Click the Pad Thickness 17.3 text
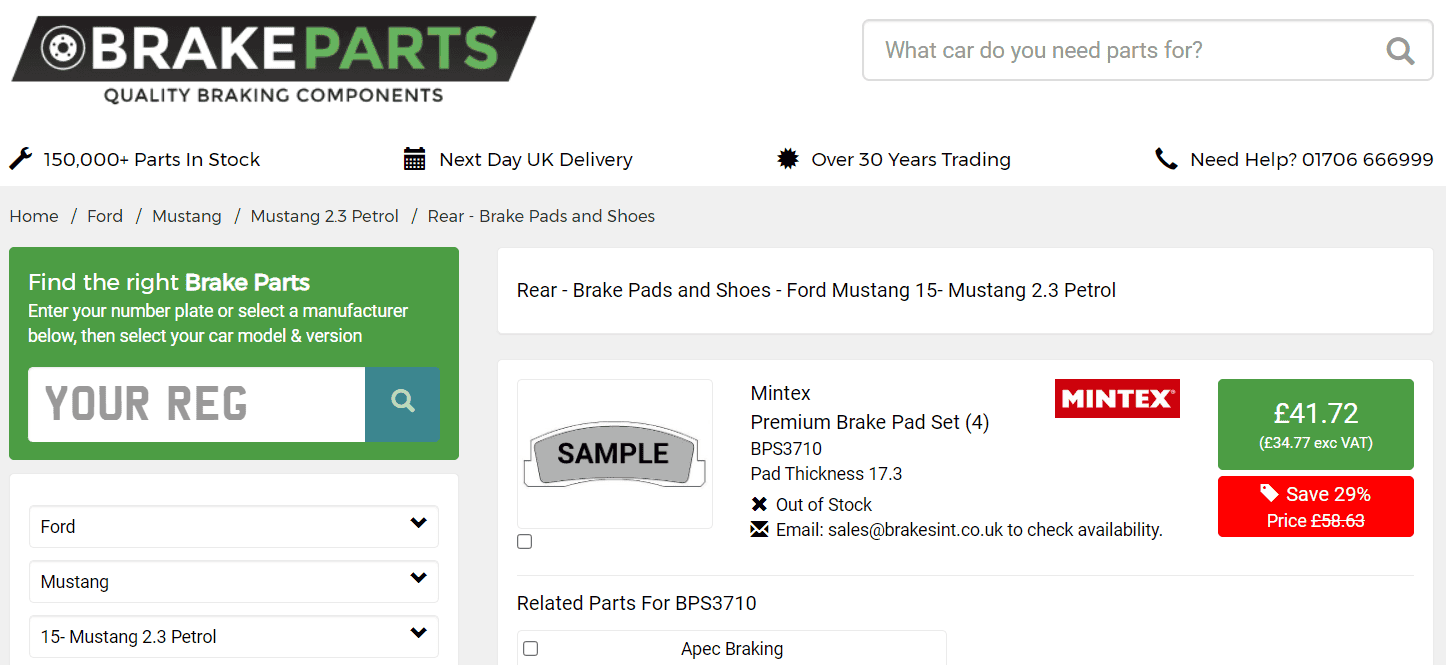 (827, 474)
